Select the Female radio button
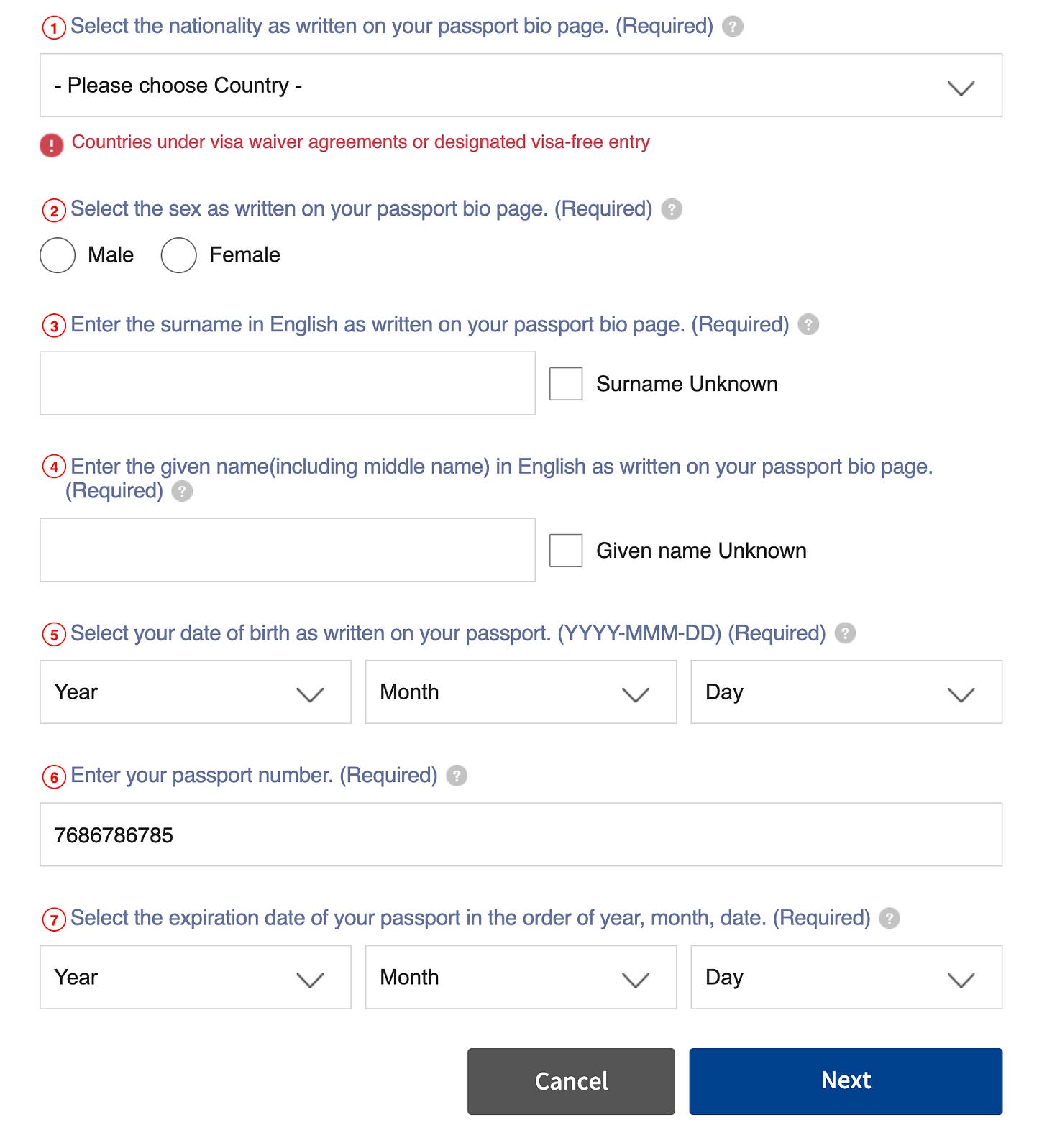Image resolution: width=1047 pixels, height=1148 pixels. click(x=178, y=254)
